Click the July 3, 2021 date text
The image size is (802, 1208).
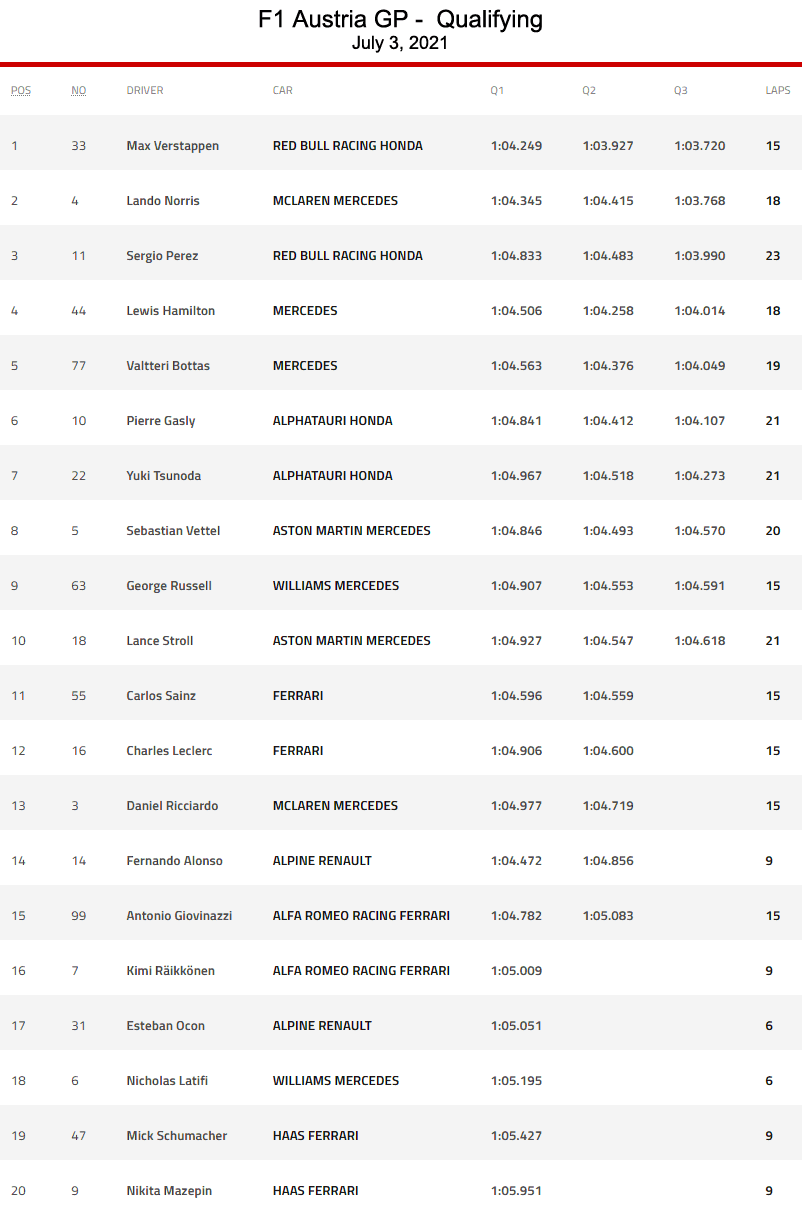click(x=400, y=43)
